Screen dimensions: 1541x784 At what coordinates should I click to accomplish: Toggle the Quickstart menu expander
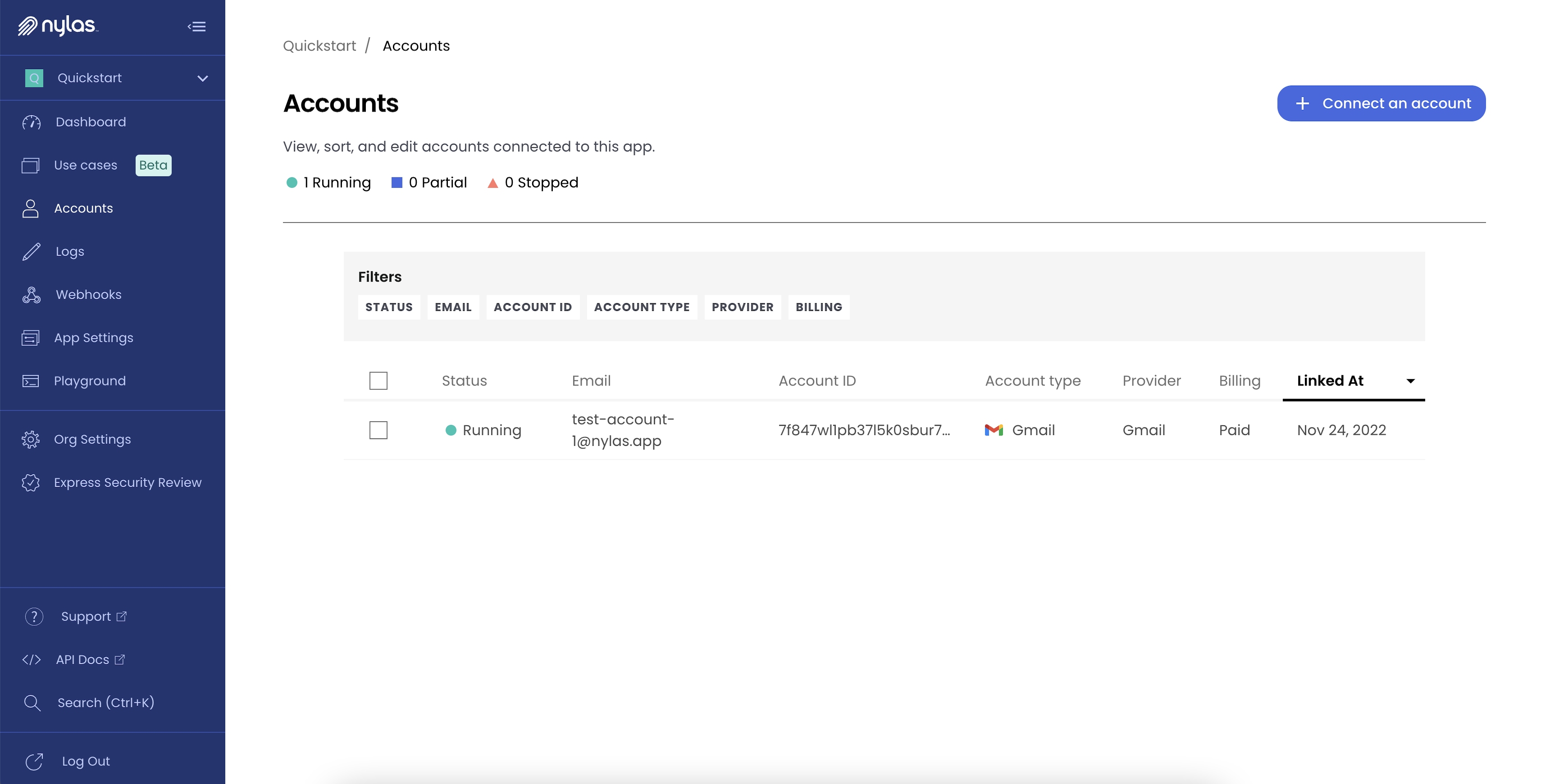pyautogui.click(x=201, y=78)
